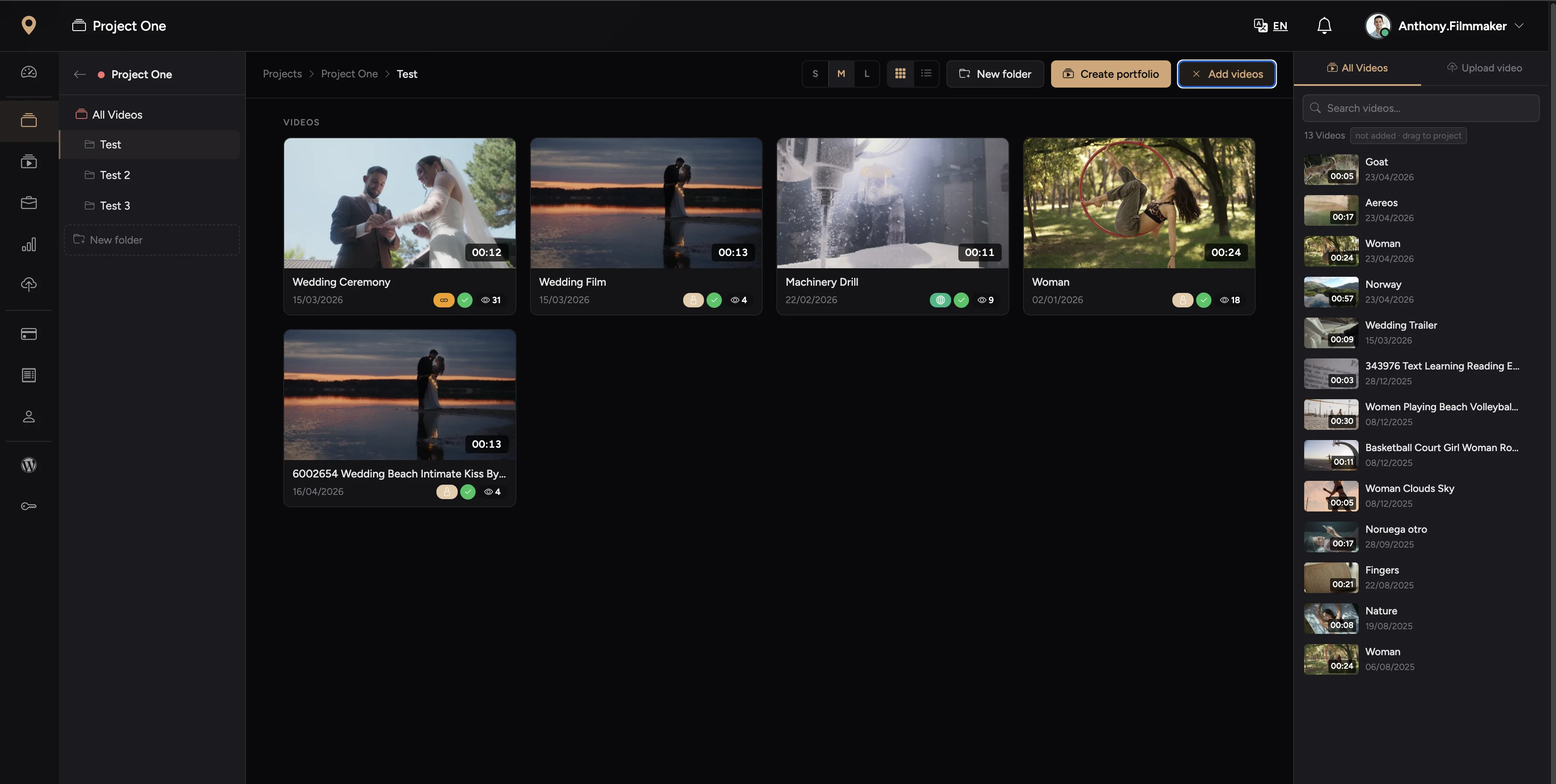
Task: Select Wedding Trailer in video list
Action: (x=1421, y=333)
